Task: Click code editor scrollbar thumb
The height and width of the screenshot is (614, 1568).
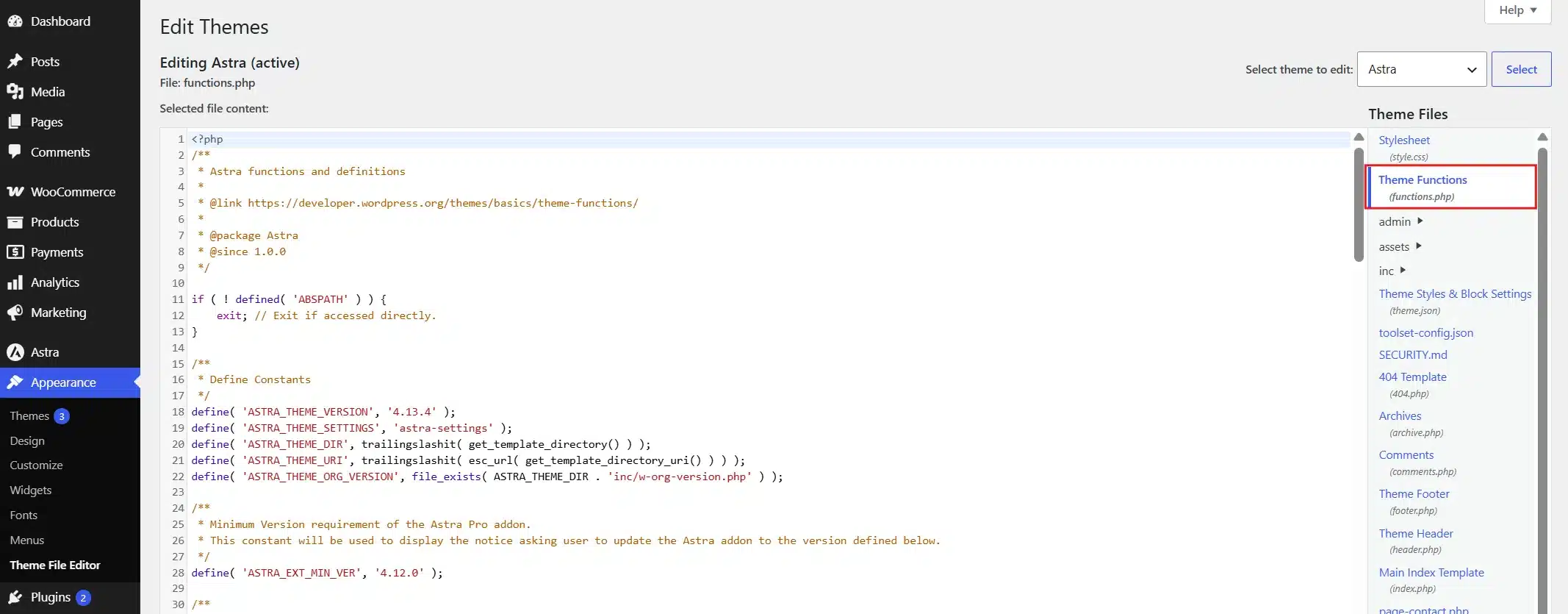Action: tap(1359, 204)
